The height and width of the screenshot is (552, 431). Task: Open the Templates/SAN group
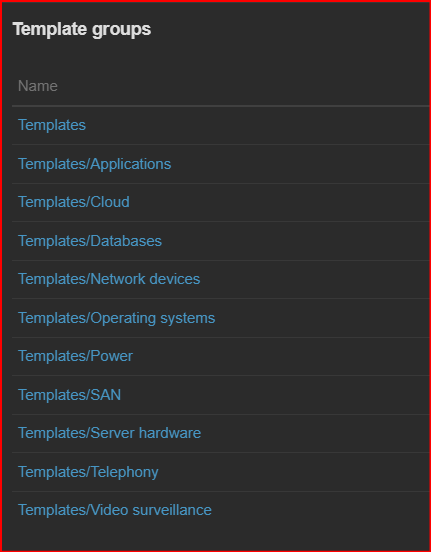point(69,395)
